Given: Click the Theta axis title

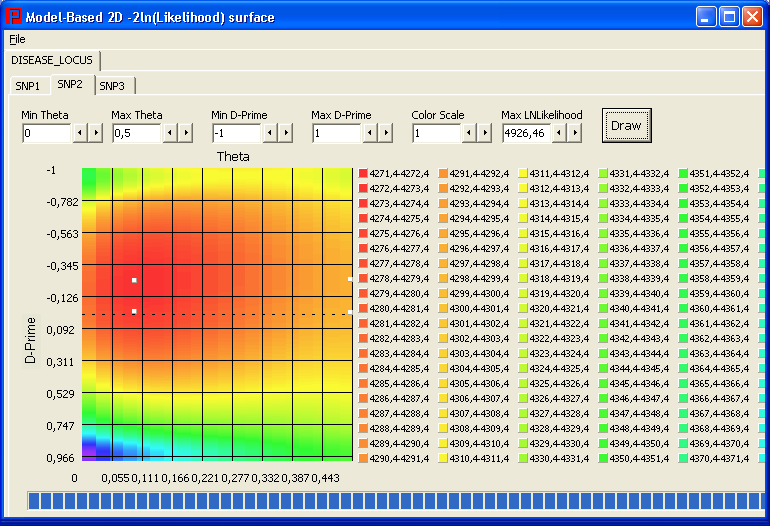Looking at the screenshot, I should point(233,157).
